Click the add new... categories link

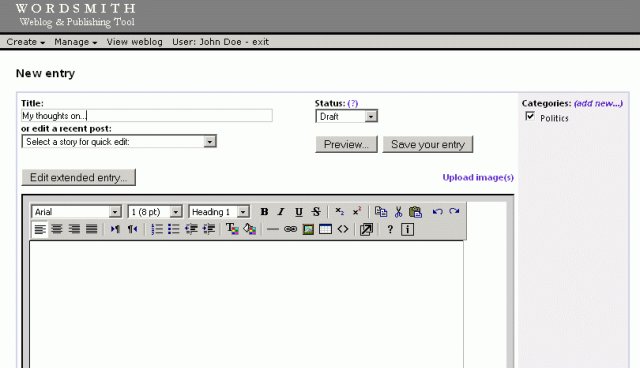(598, 103)
